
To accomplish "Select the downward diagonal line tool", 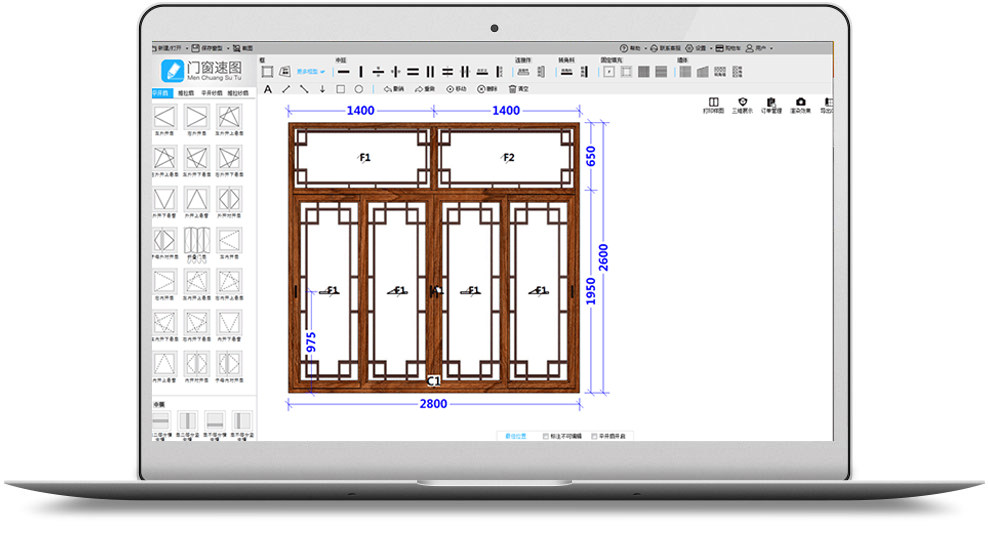I will coord(304,89).
